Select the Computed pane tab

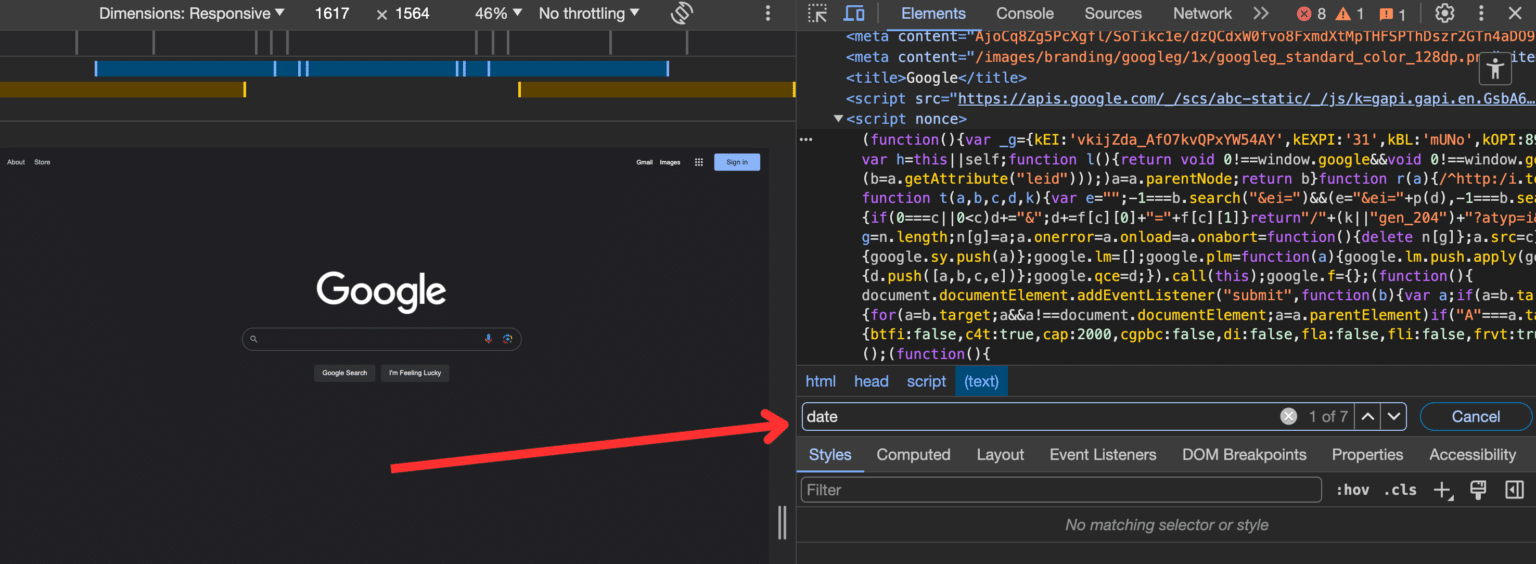913,455
